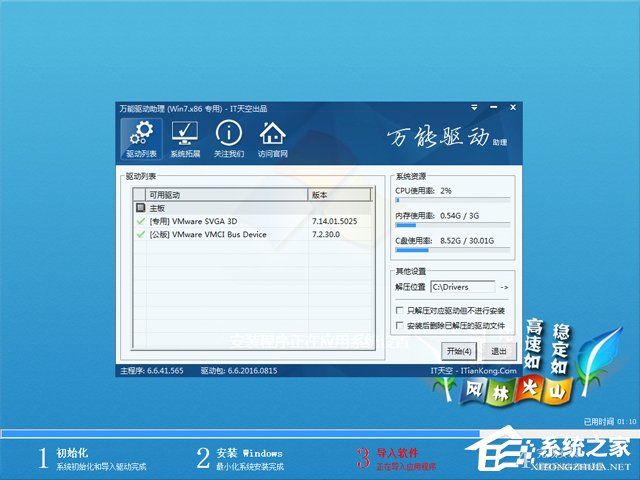This screenshot has width=640, height=480.
Task: Click the installer overall progress bar
Action: click(x=320, y=433)
